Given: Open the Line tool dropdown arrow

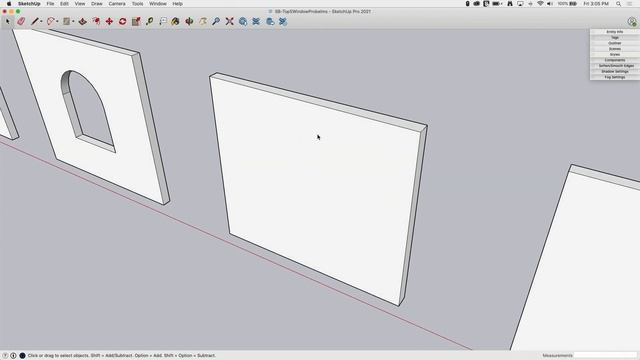Looking at the screenshot, I should (x=41, y=21).
